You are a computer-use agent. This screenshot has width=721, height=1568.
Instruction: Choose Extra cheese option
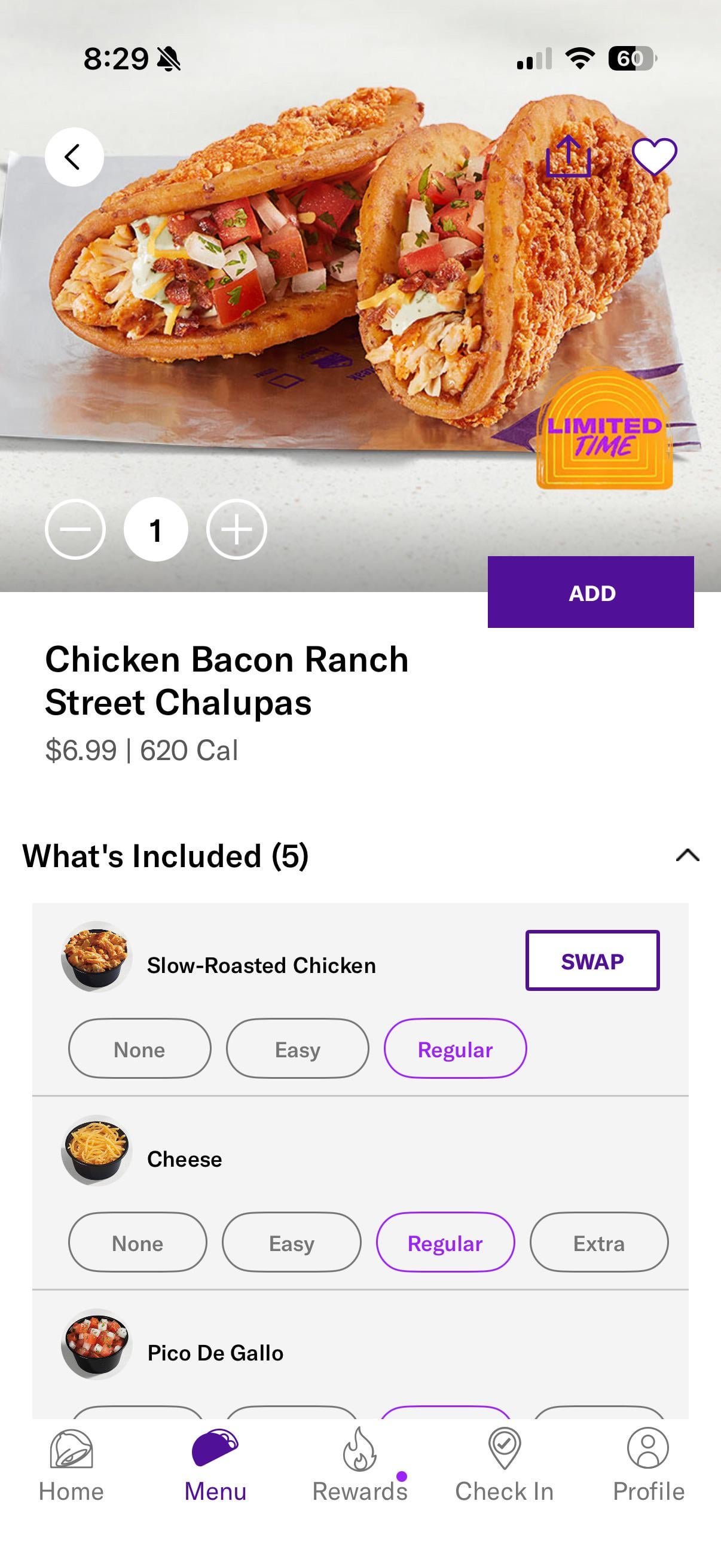click(x=598, y=1242)
